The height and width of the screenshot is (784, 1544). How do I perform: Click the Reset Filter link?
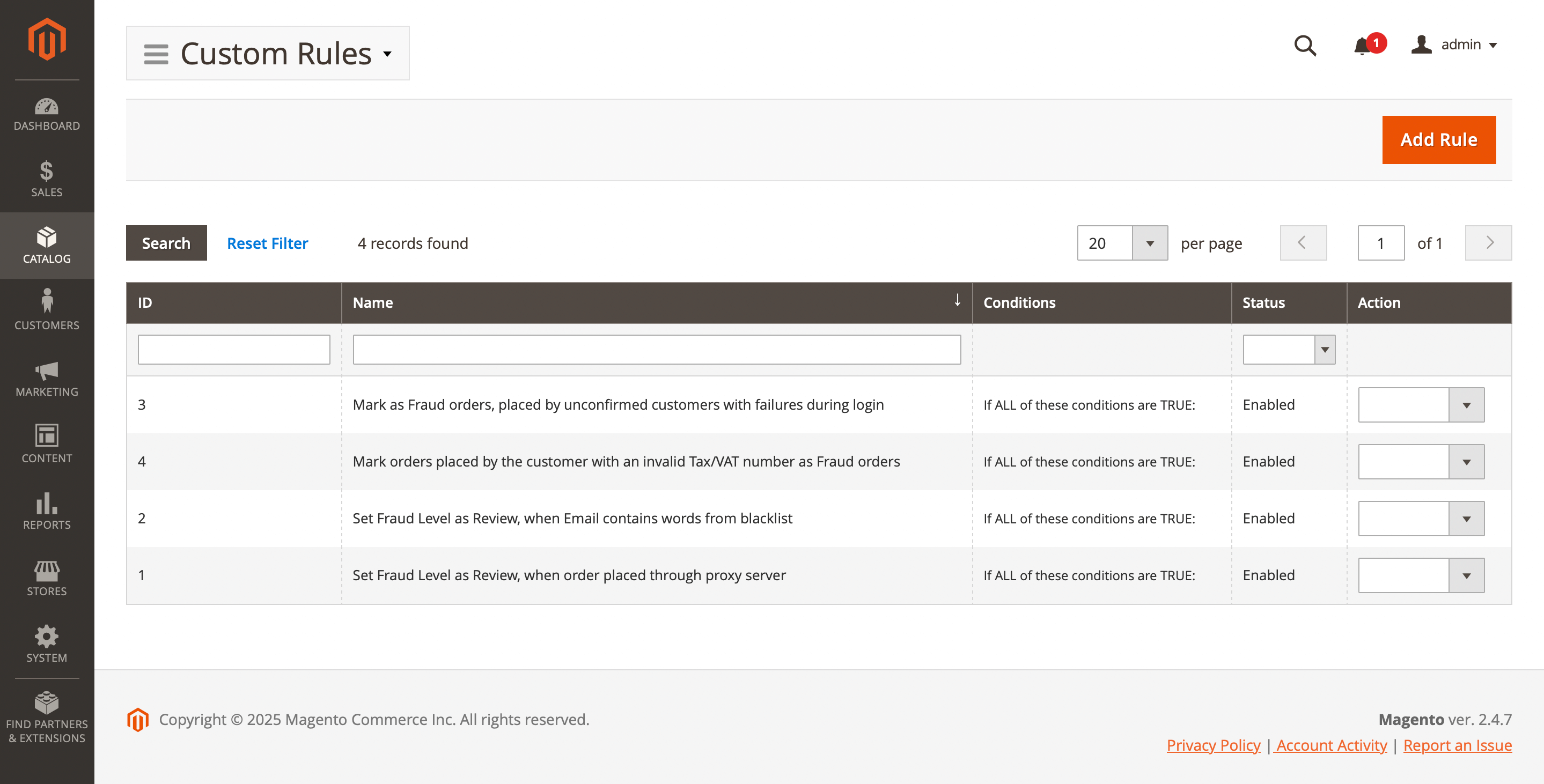(267, 243)
